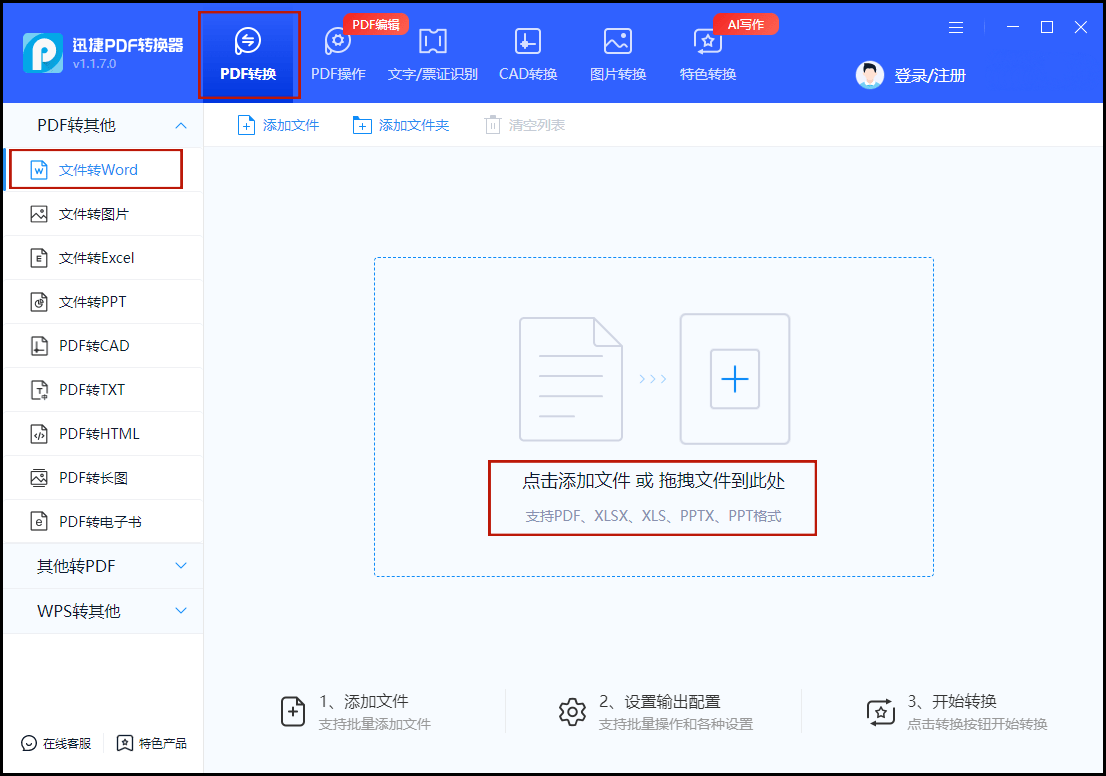The image size is (1106, 776).
Task: Expand the 其他转PDF section
Action: point(103,566)
